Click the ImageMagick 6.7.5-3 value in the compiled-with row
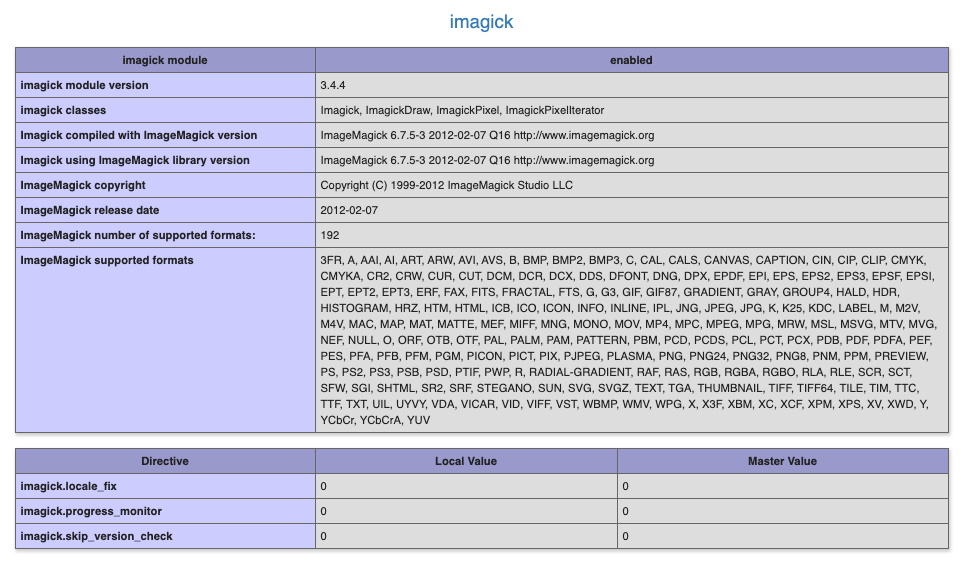 [487, 135]
